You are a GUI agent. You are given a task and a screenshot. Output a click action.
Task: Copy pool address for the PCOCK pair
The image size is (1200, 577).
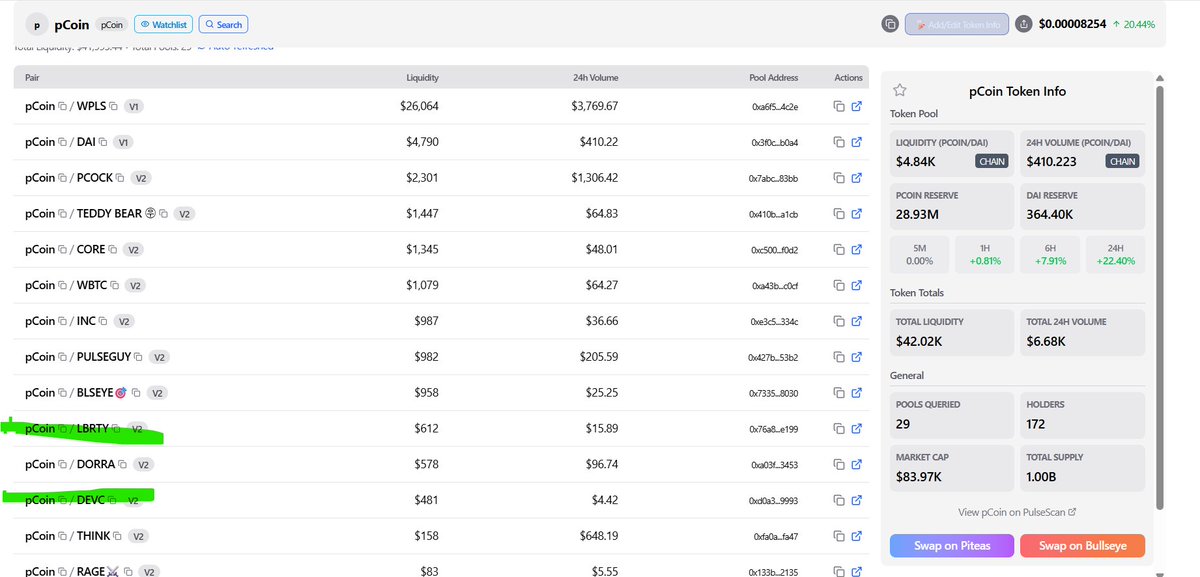coord(840,178)
